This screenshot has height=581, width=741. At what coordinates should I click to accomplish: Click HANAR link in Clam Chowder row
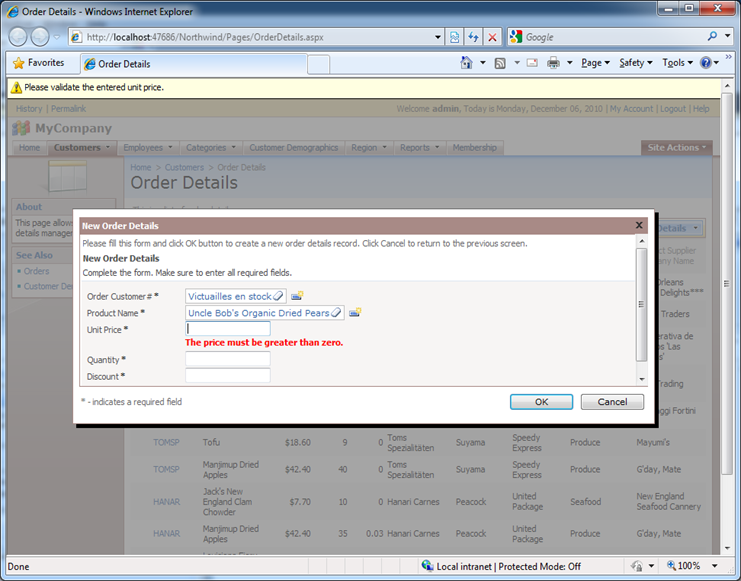166,502
